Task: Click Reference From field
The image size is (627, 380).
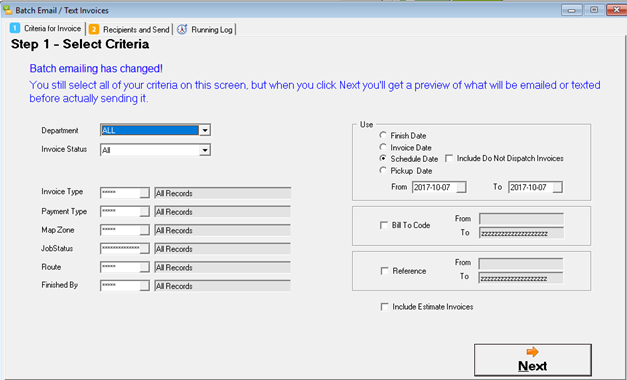Action: [521, 264]
